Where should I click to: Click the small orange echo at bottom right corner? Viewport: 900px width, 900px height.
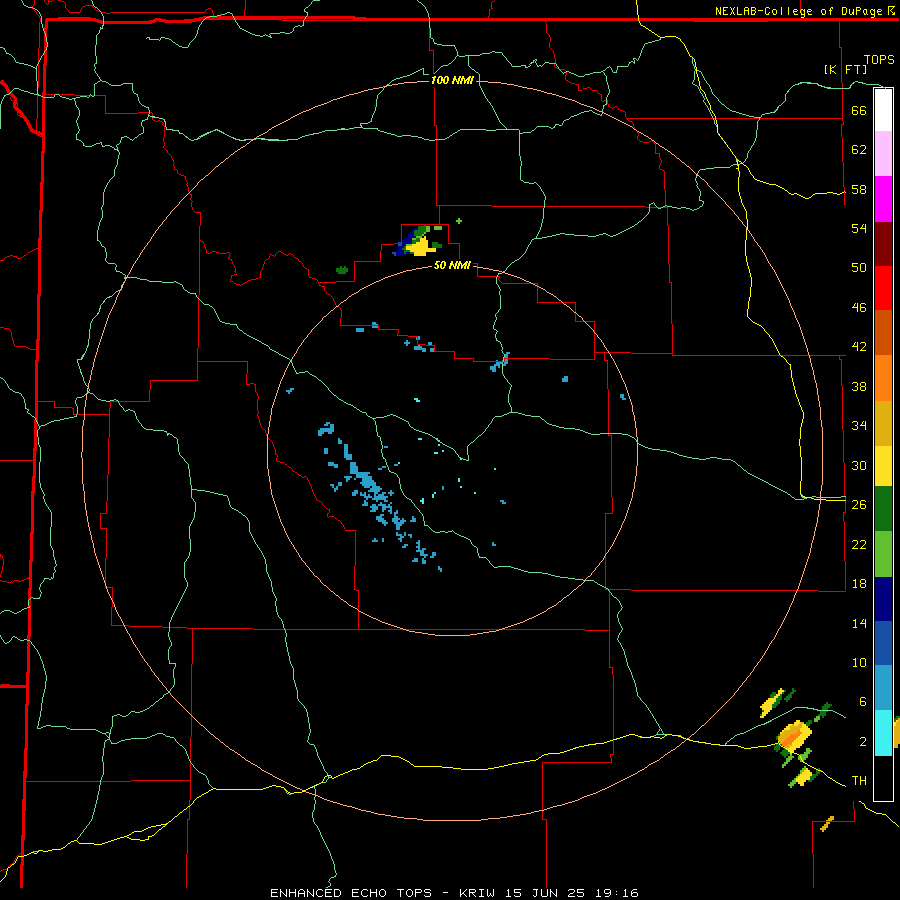point(827,824)
